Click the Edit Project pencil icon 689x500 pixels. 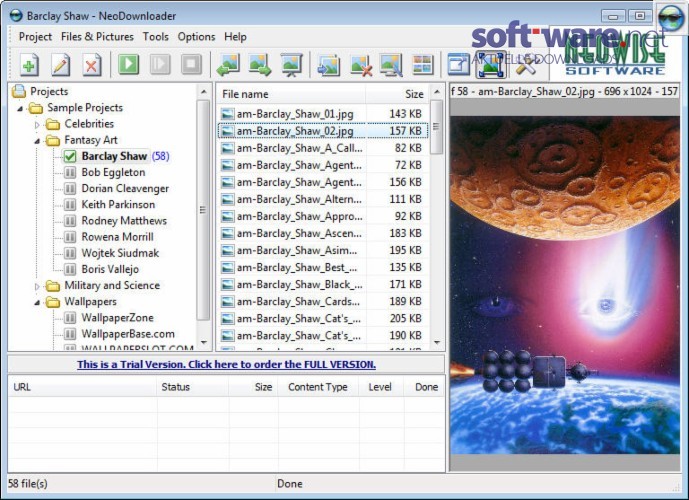[x=60, y=65]
